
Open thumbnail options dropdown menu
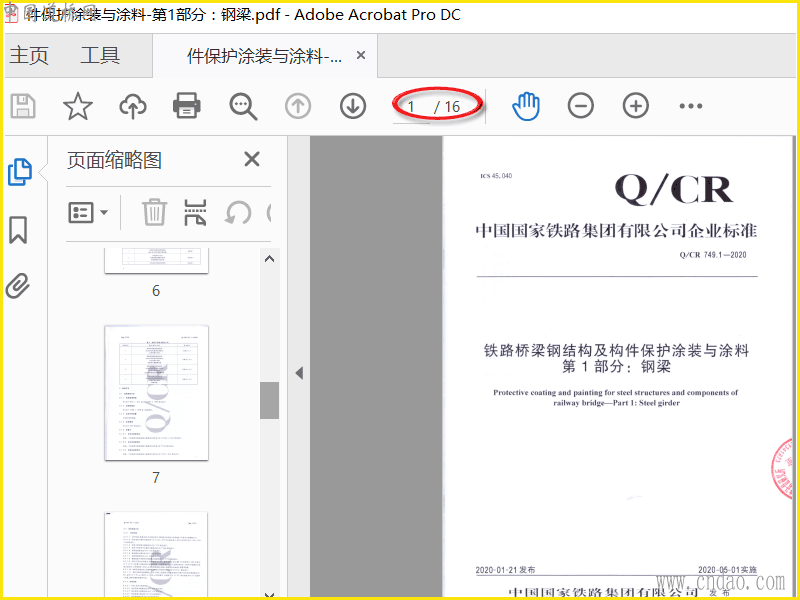(88, 212)
